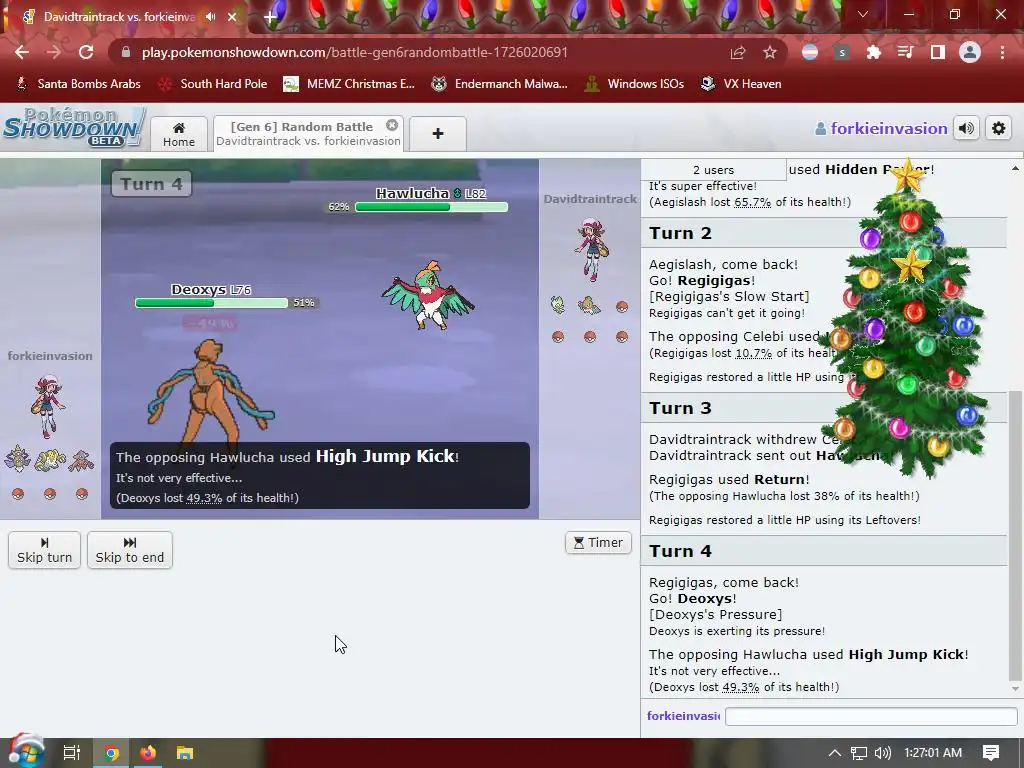This screenshot has height=768, width=1024.
Task: Close the Davidtraintrack vs. forkieinvasion browser tab
Action: (x=232, y=17)
